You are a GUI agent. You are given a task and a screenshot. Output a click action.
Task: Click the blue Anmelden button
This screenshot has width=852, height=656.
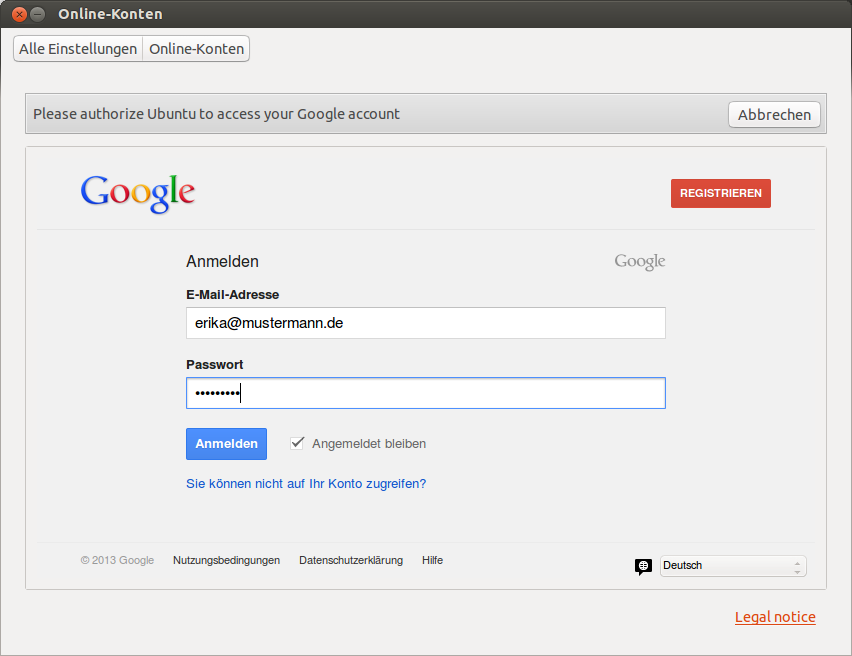pyautogui.click(x=226, y=444)
